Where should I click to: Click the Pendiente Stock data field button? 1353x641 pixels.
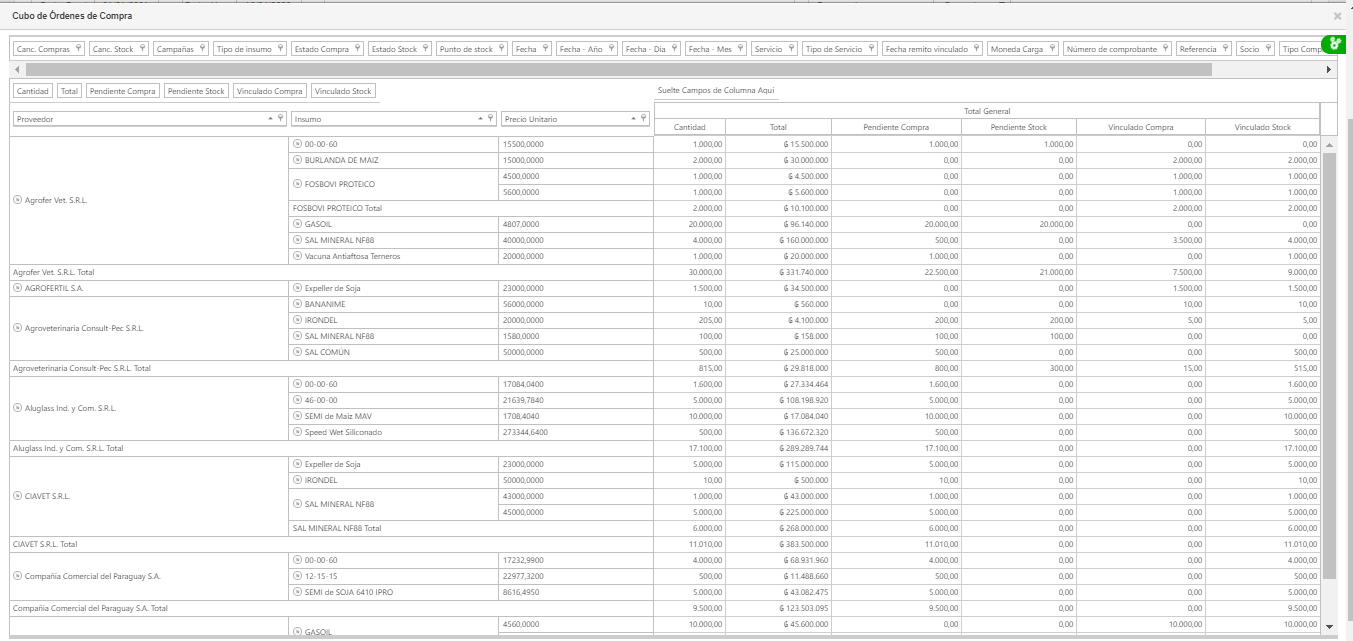point(196,91)
